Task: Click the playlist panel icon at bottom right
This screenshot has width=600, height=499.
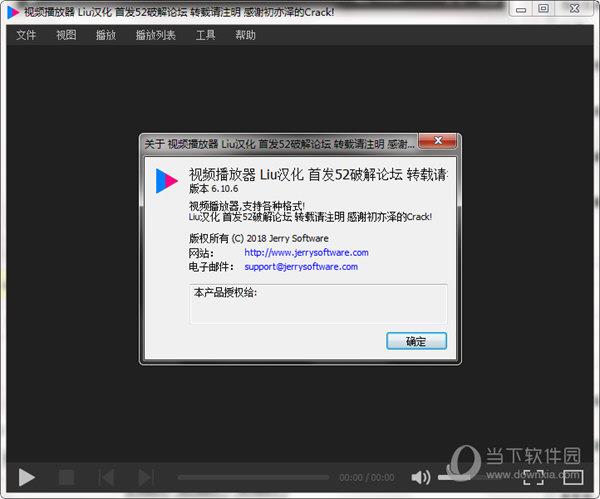Action: tap(573, 478)
